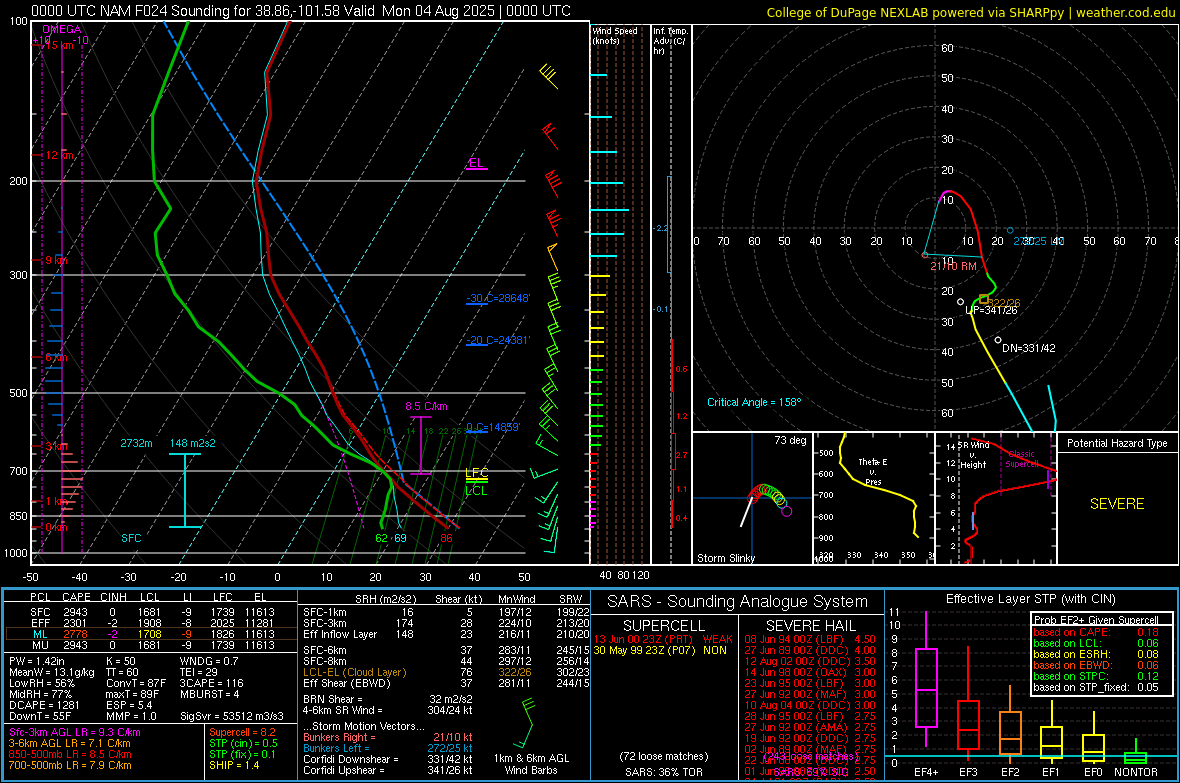Click the Effective Layer STP (with CIN) title
1180x783 pixels.
(1030, 599)
